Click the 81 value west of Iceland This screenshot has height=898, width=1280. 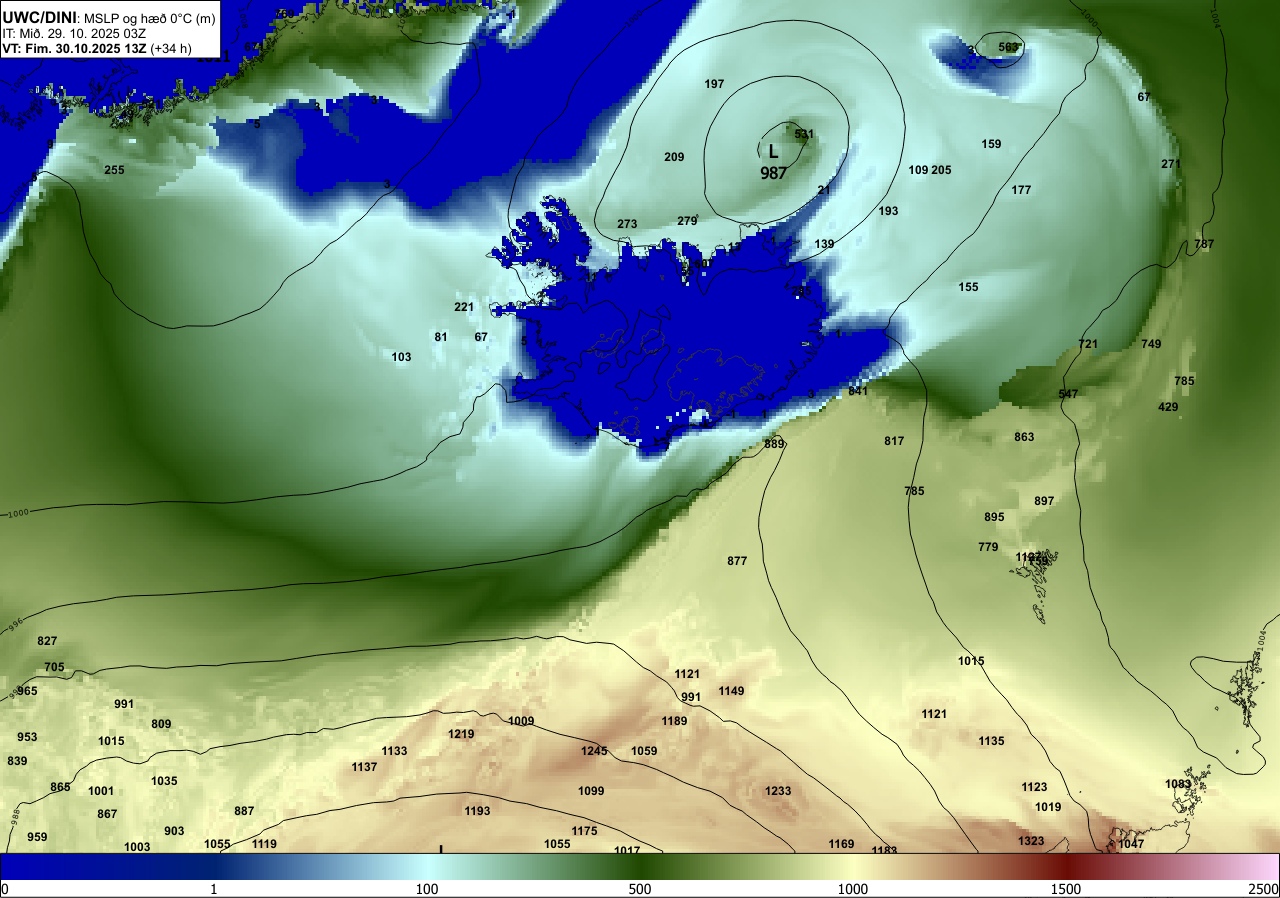tap(441, 337)
